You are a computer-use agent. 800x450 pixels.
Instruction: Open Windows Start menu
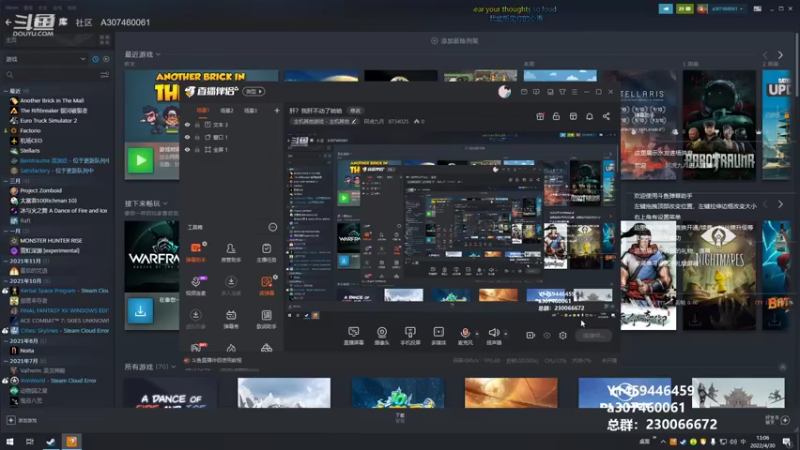[10, 441]
